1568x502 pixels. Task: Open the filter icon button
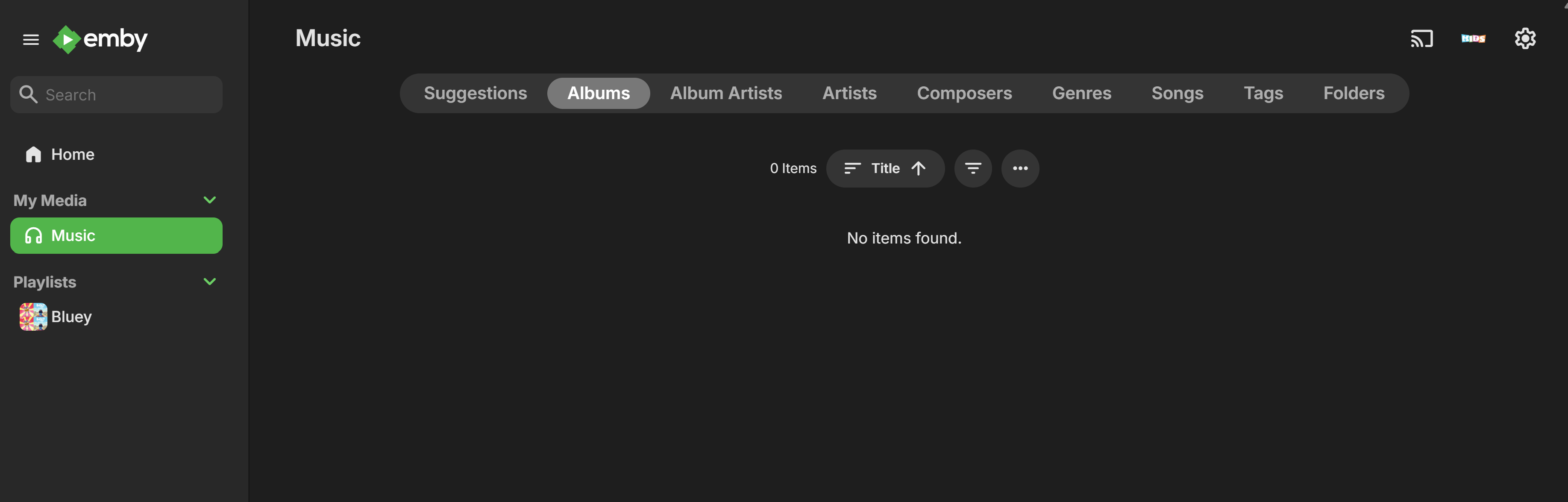tap(973, 169)
